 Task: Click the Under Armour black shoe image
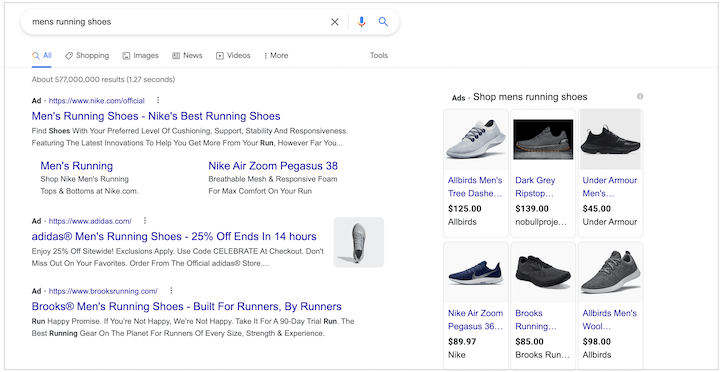(x=611, y=140)
